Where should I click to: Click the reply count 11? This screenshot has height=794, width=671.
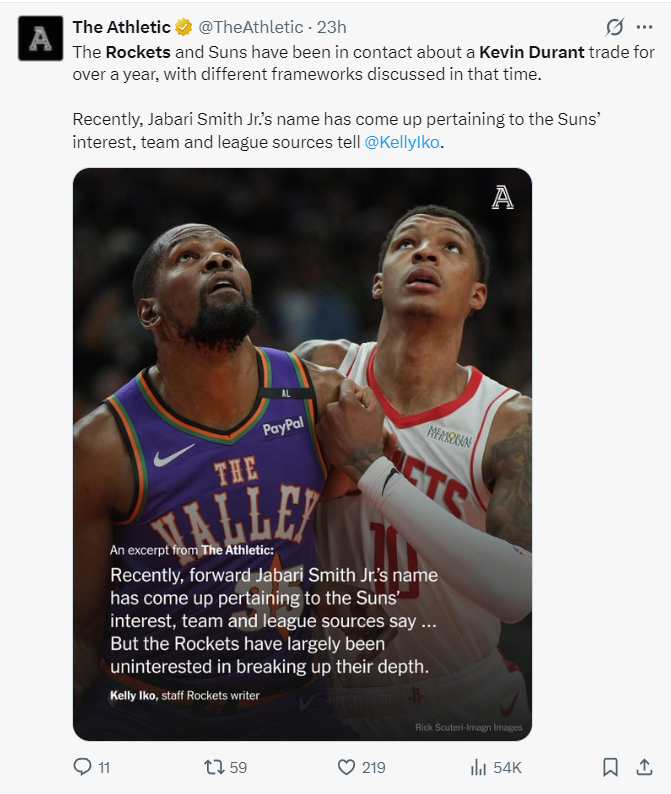[104, 768]
